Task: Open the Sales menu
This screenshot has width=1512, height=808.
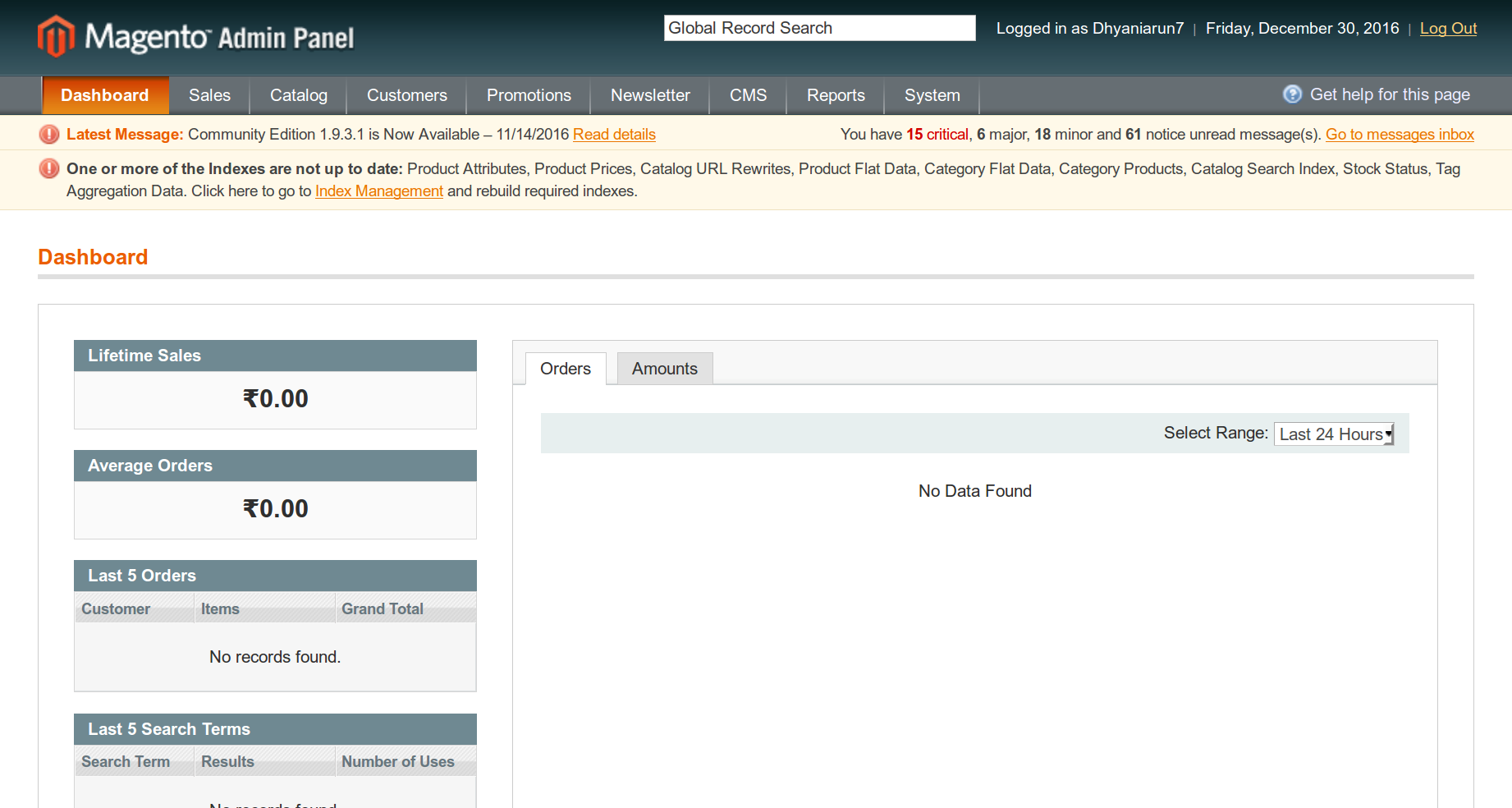Action: (209, 95)
